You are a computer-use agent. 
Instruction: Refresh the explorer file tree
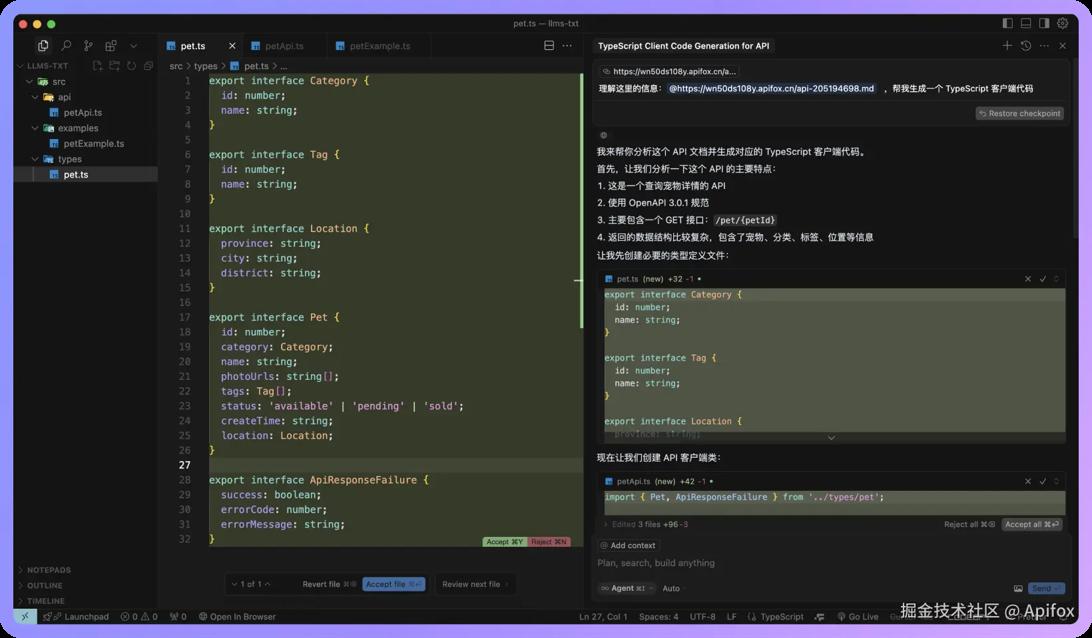pos(131,65)
